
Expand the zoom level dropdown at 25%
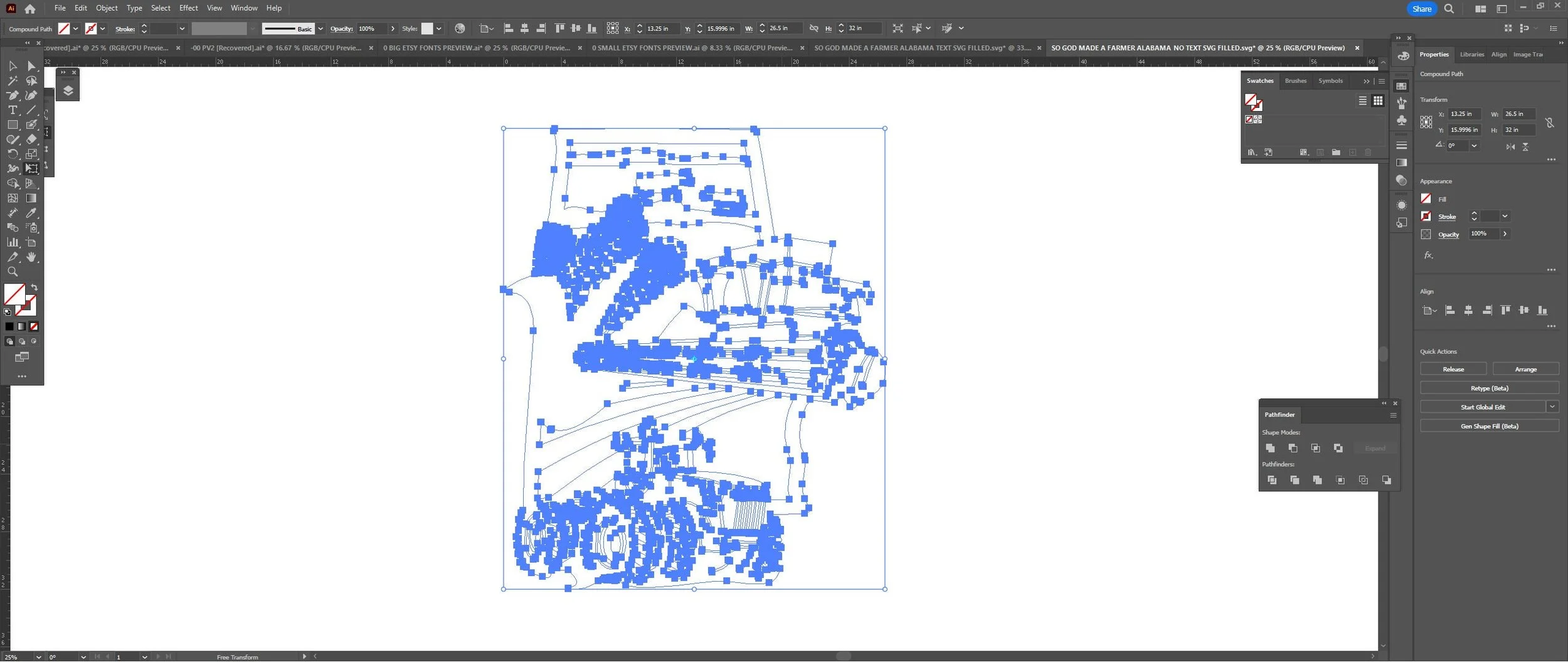[38, 657]
